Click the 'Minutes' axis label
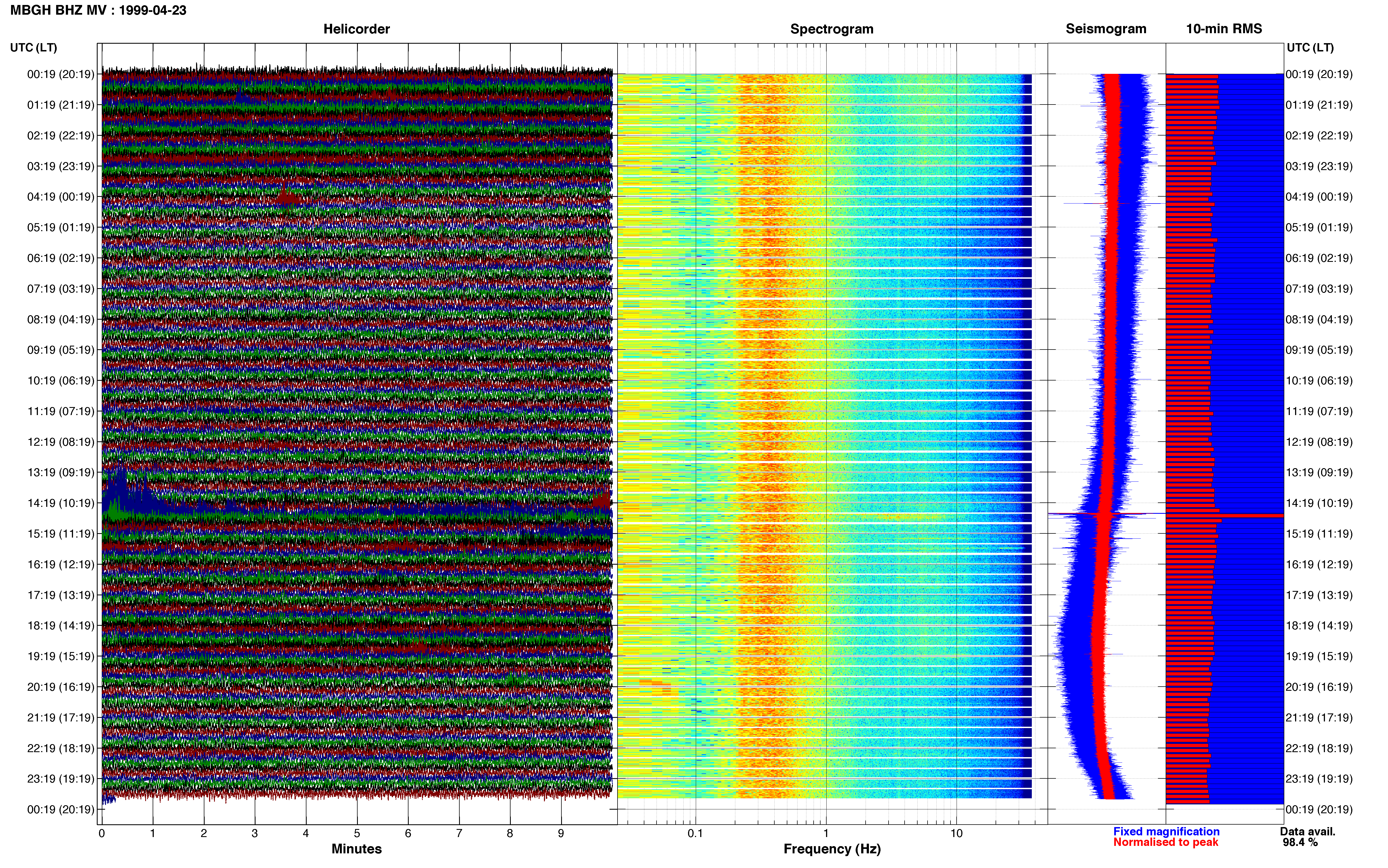Image resolution: width=1388 pixels, height=868 pixels. [x=356, y=849]
